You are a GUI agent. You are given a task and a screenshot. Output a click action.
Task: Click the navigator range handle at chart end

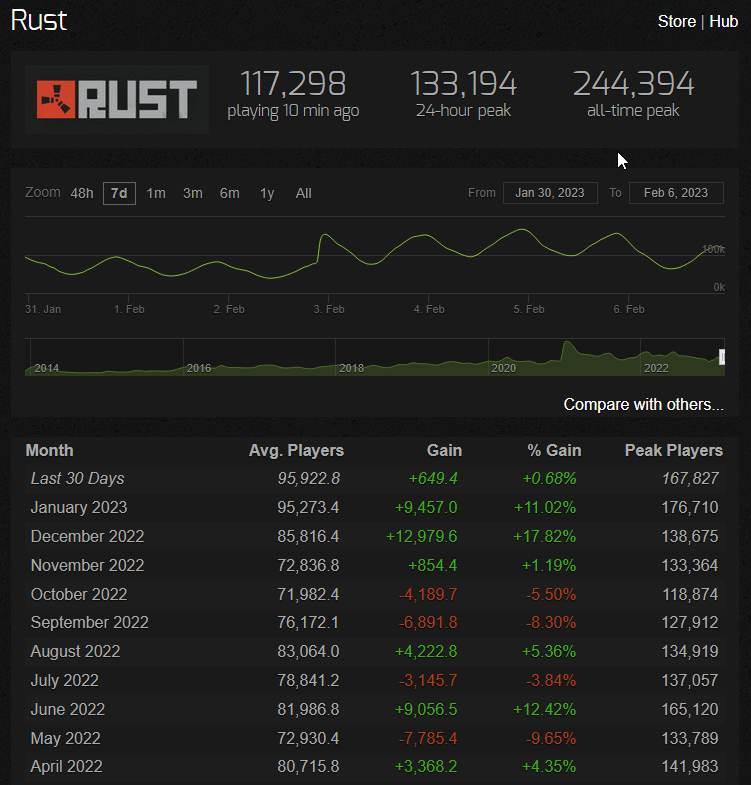coord(721,357)
